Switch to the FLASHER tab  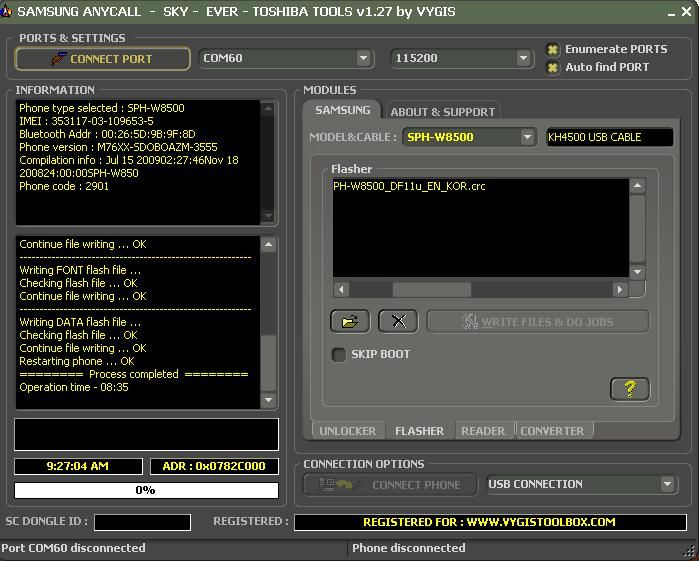coord(419,431)
